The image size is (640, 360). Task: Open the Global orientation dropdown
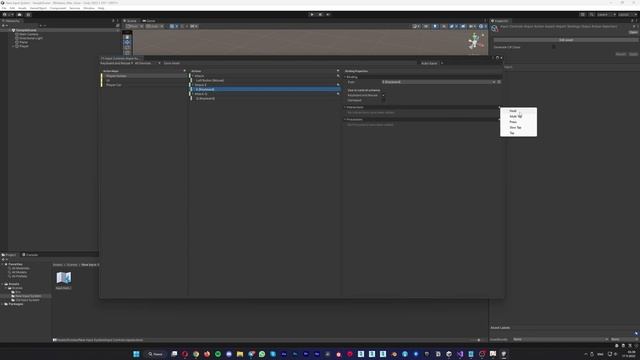point(154,26)
